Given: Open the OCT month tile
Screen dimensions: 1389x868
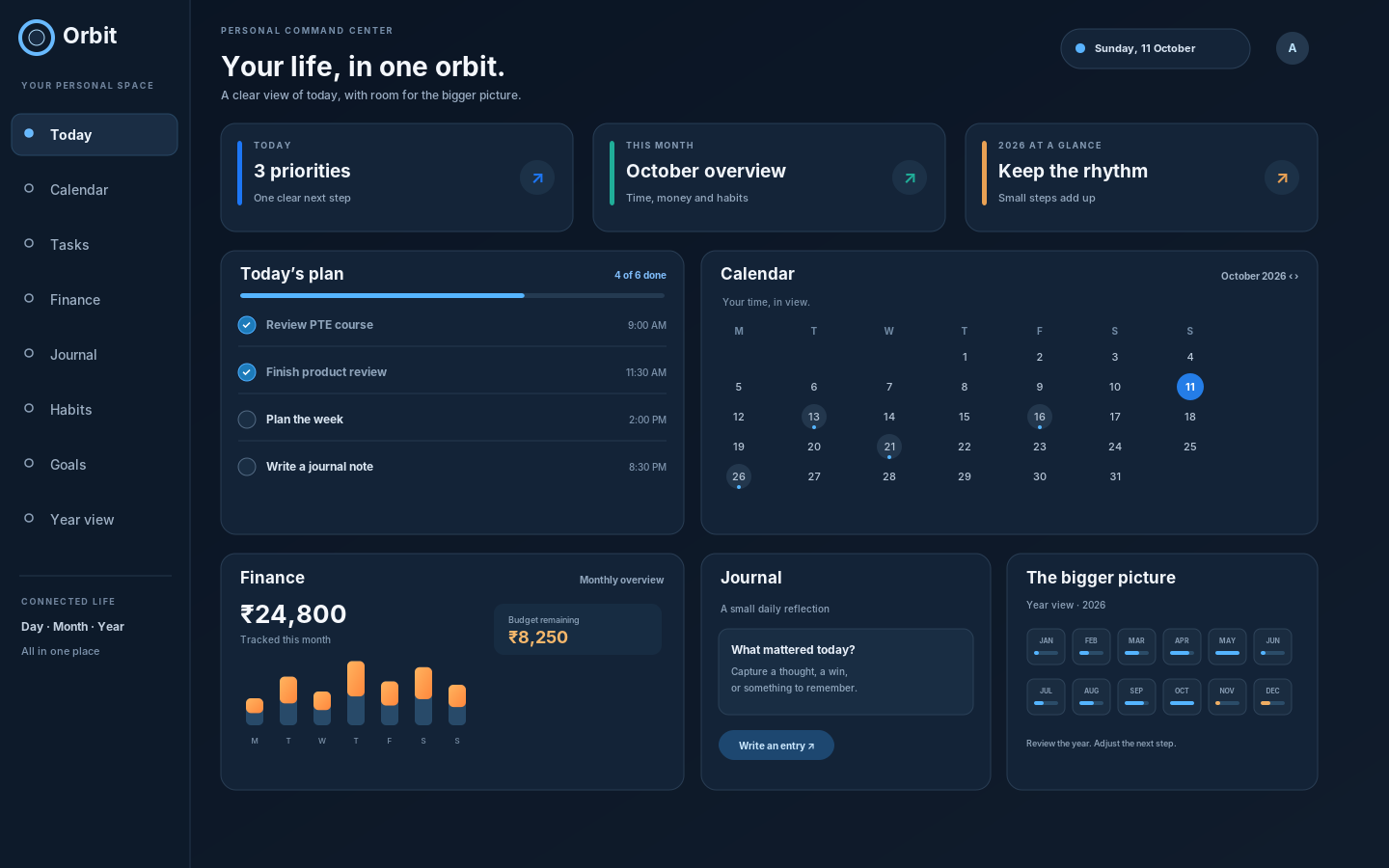Looking at the screenshot, I should pyautogui.click(x=1182, y=696).
